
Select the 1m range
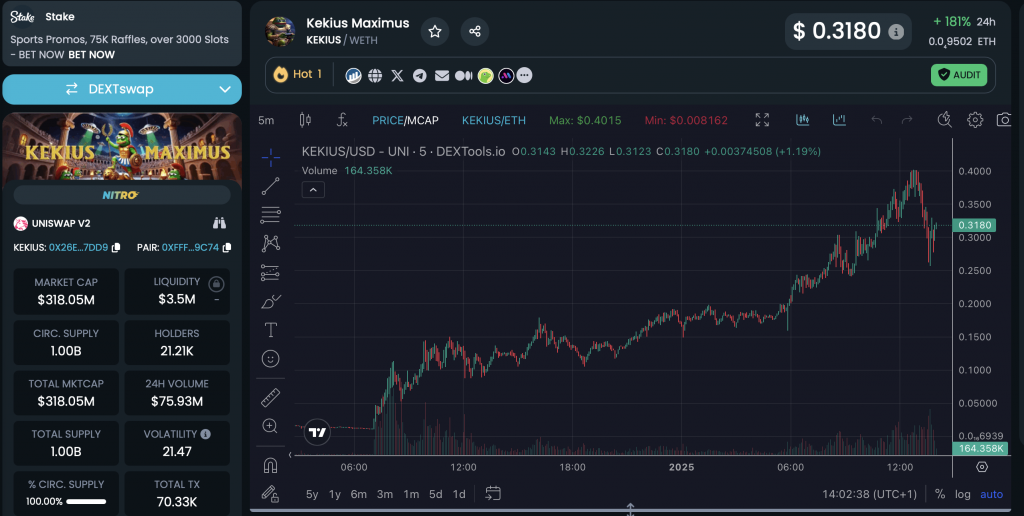point(411,494)
